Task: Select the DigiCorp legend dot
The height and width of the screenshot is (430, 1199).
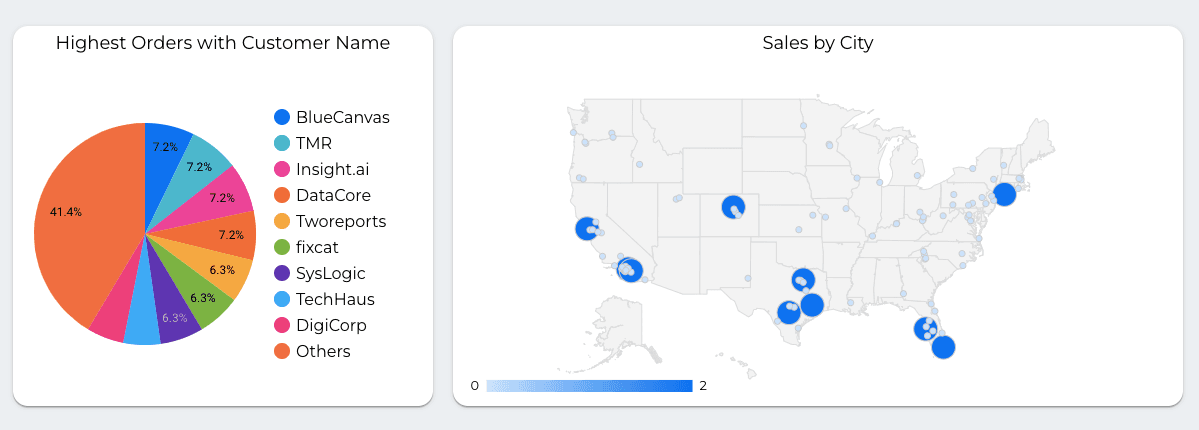Action: [x=282, y=325]
